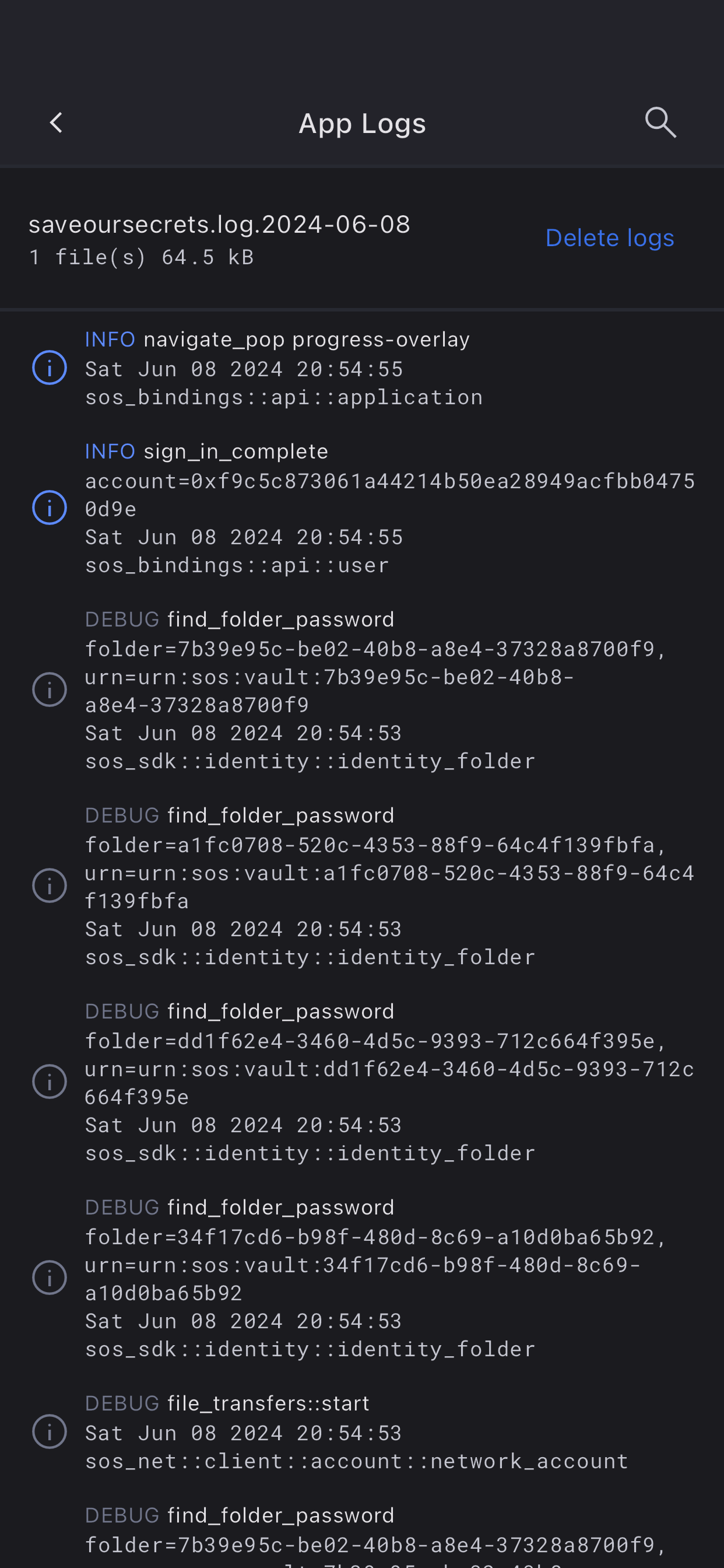
Task: Select the sos_net::client::account::network_account module line
Action: tap(357, 1461)
